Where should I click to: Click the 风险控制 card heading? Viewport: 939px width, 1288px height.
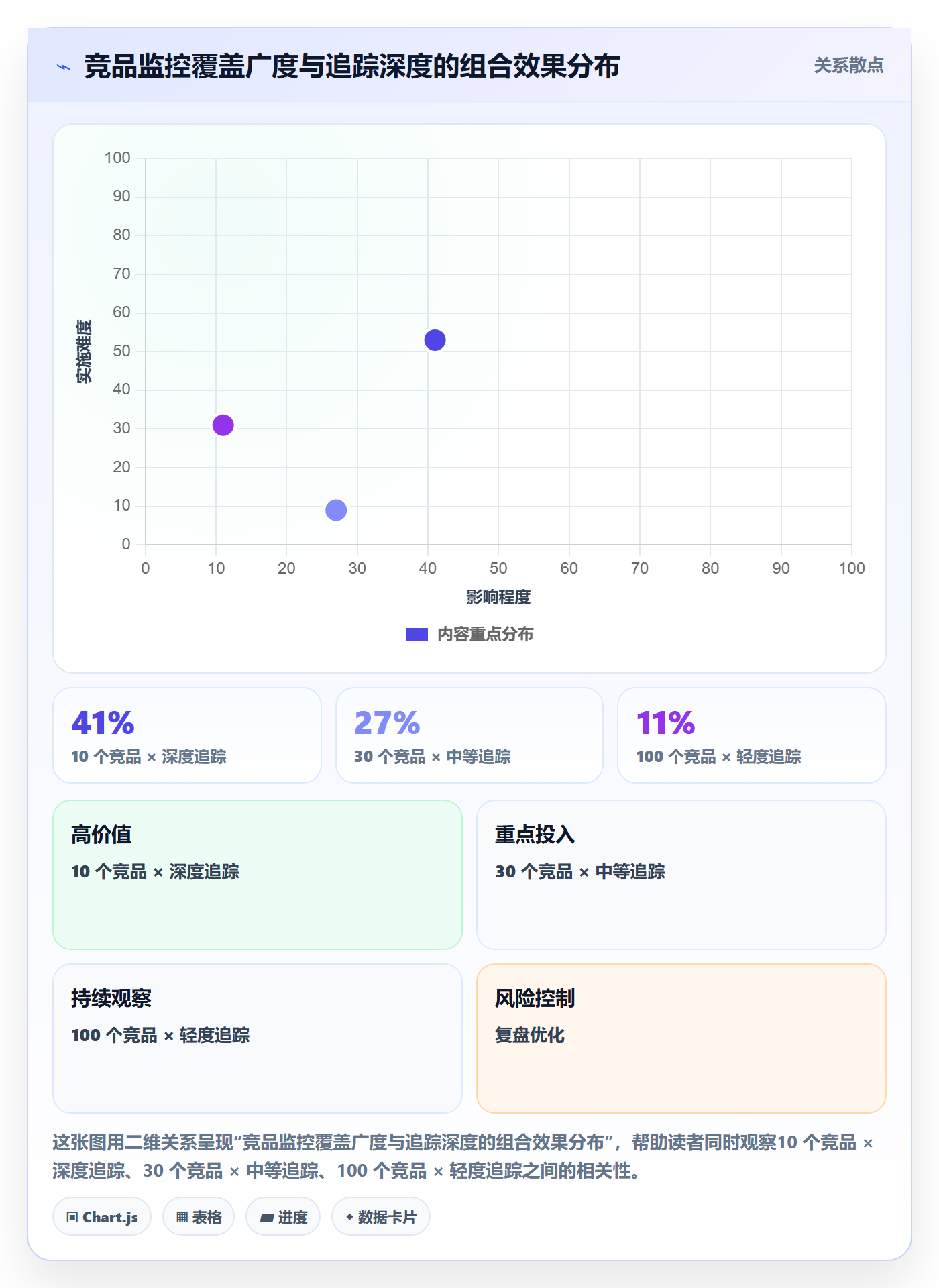coord(535,998)
